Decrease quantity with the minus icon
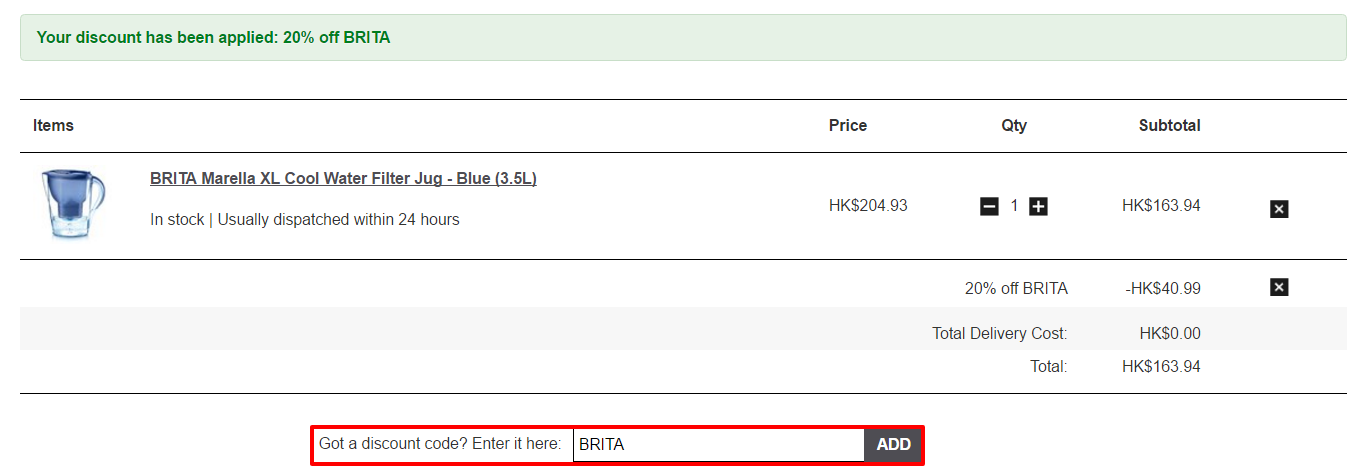 click(989, 207)
